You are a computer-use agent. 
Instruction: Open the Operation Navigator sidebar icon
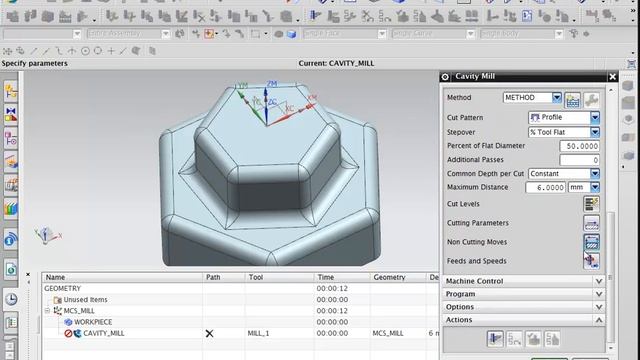tap(11, 162)
